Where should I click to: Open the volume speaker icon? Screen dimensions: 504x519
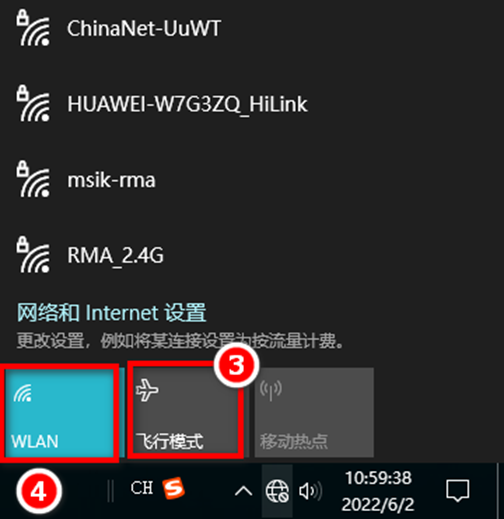click(x=310, y=491)
